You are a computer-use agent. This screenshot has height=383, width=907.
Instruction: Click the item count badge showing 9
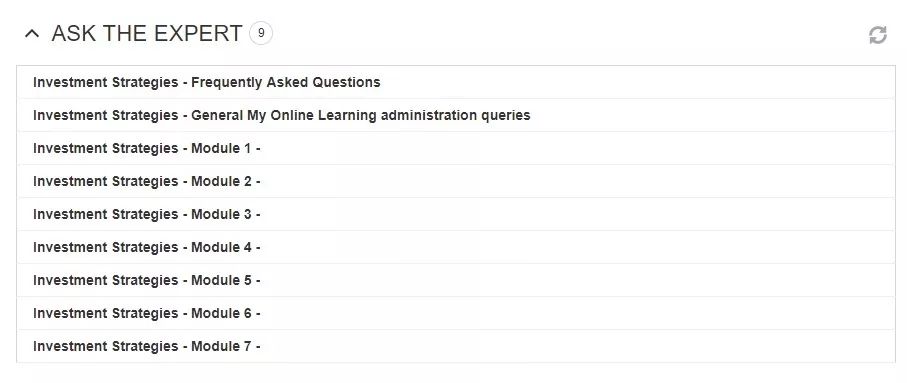tap(261, 34)
